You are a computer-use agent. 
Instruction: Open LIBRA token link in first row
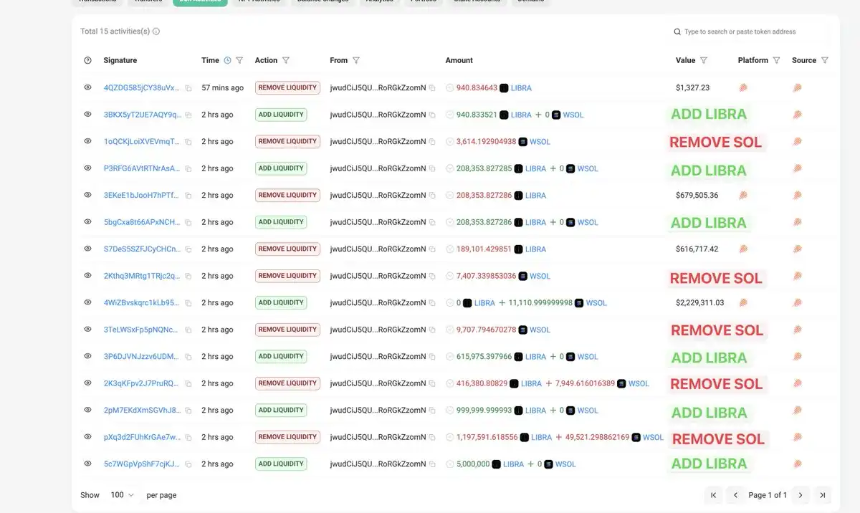tap(521, 88)
